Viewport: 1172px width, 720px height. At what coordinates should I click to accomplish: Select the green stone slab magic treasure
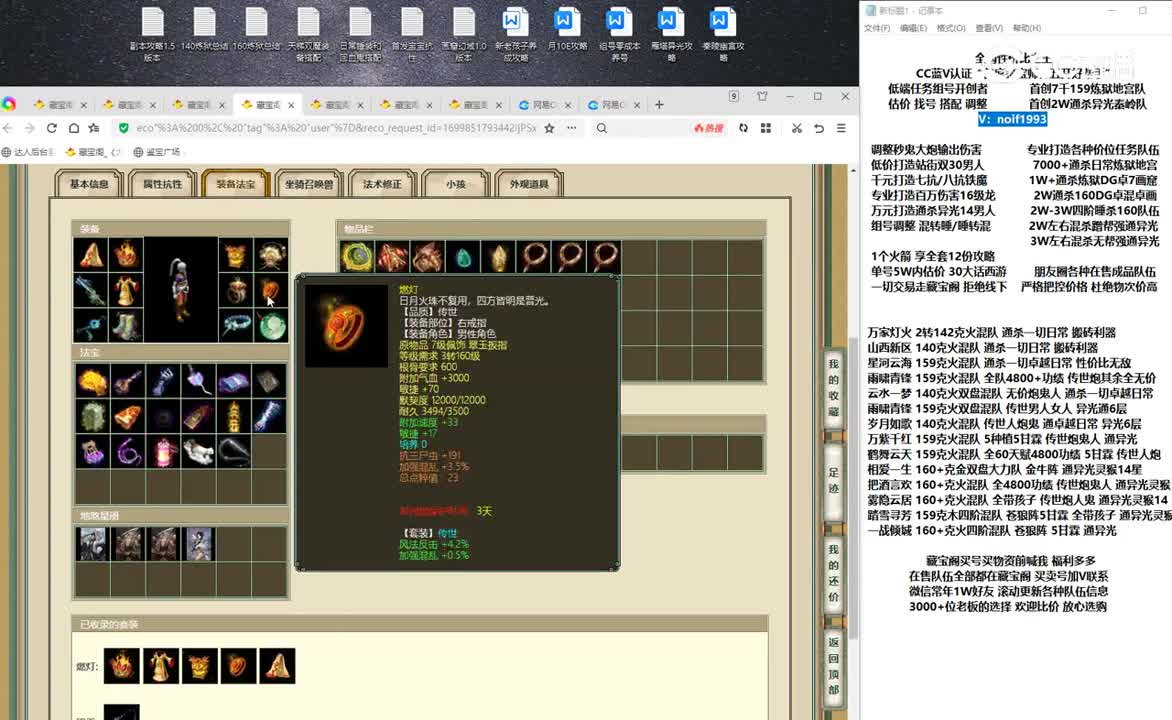(x=92, y=416)
